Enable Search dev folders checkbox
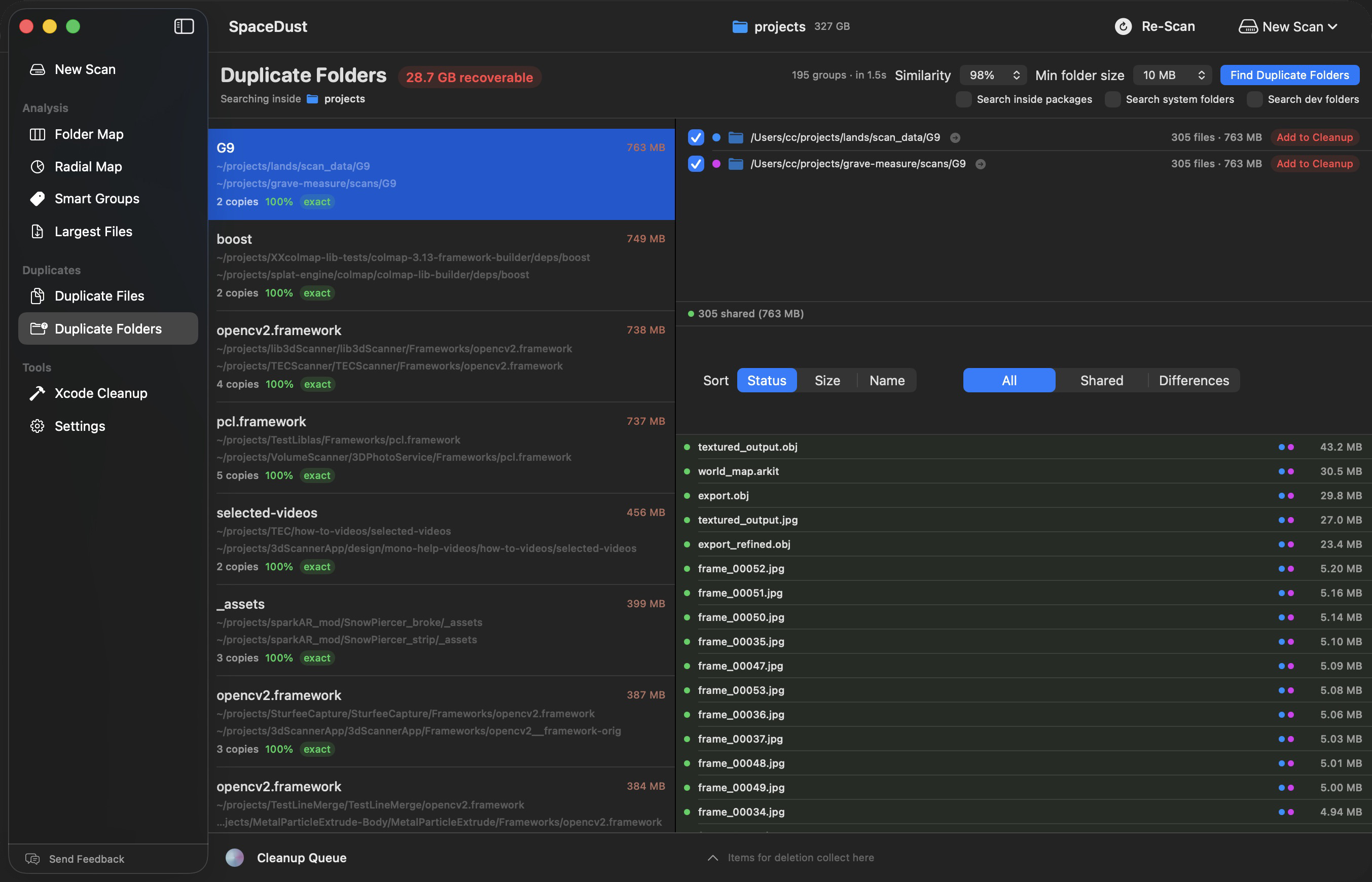The height and width of the screenshot is (882, 1372). pyautogui.click(x=1254, y=99)
